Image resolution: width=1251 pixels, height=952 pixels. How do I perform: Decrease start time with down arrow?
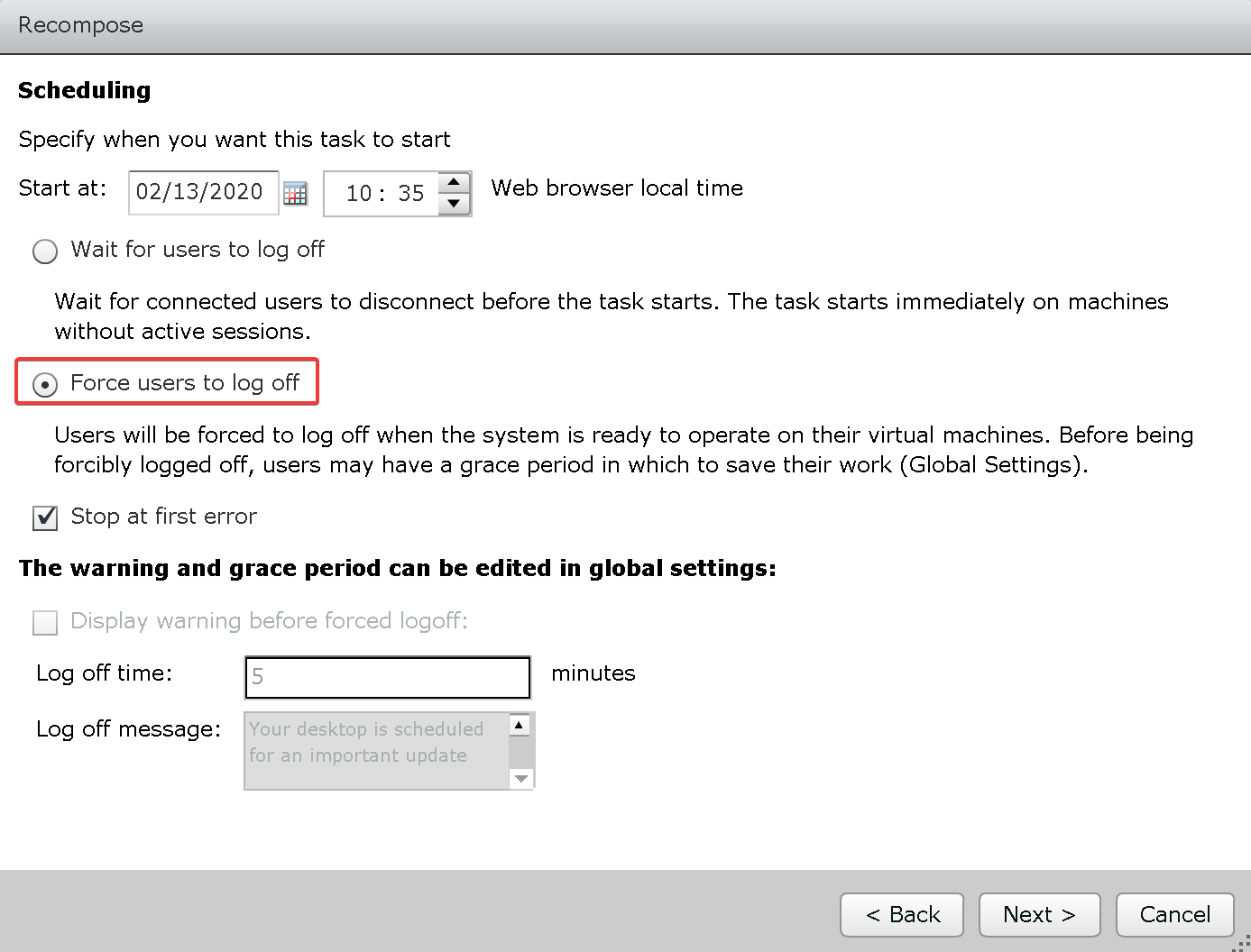(454, 204)
